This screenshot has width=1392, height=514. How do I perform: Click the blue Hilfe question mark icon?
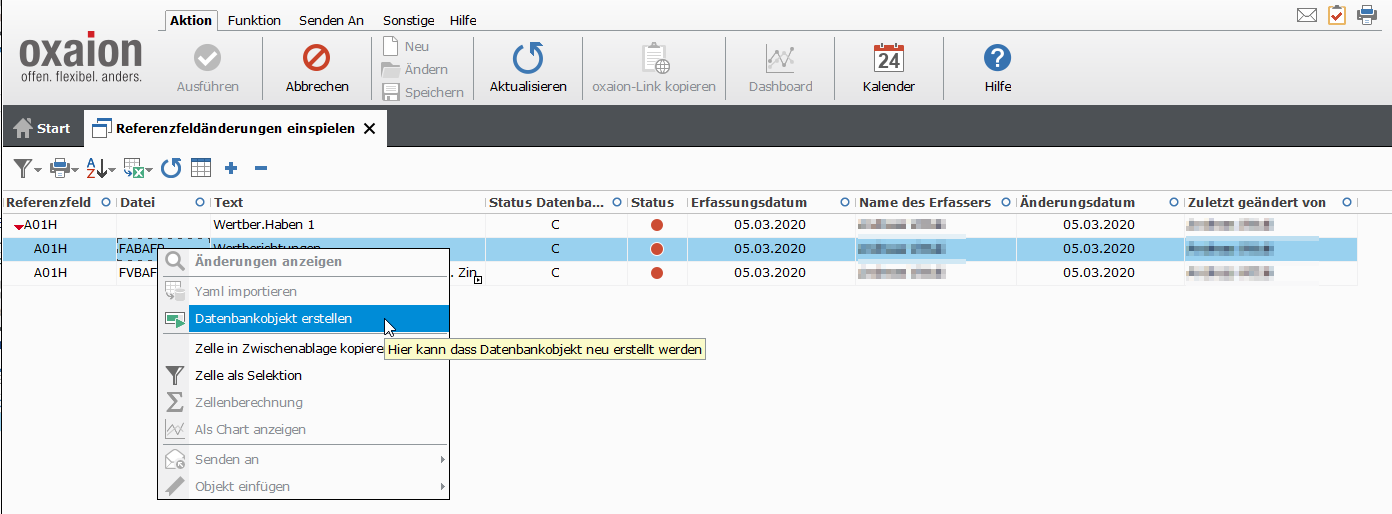[997, 59]
